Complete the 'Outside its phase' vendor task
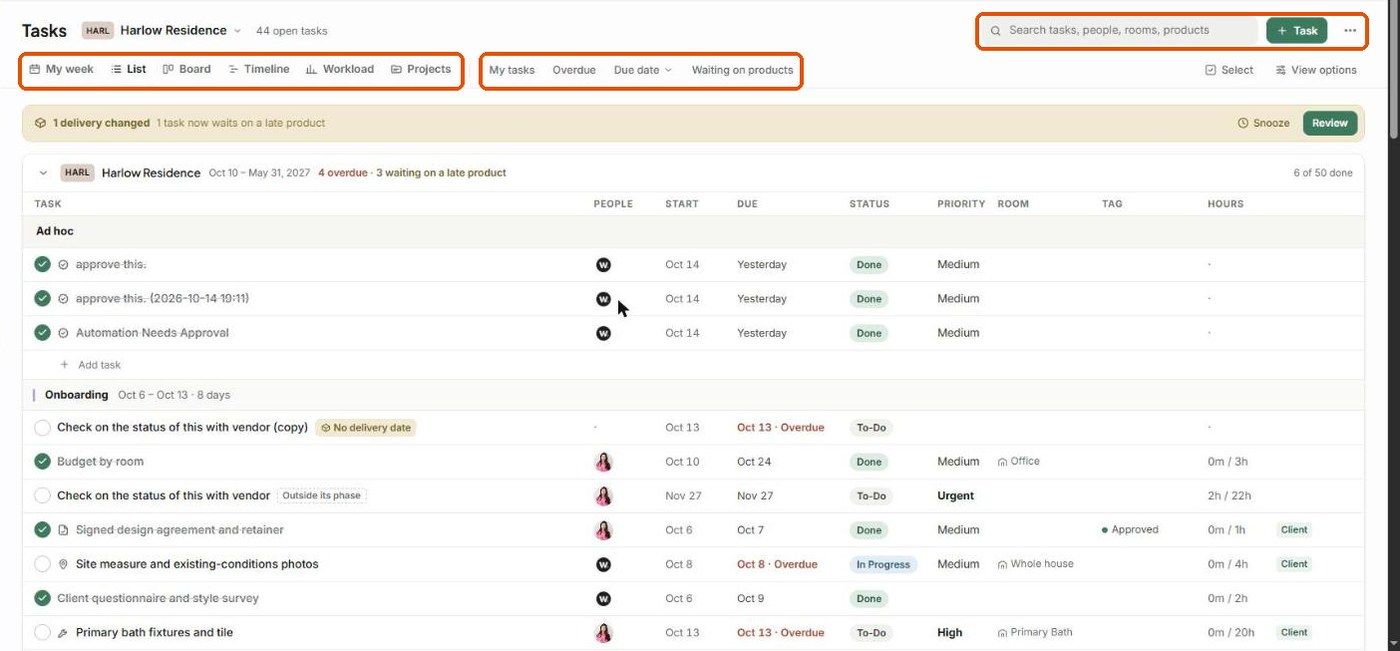 coord(42,495)
